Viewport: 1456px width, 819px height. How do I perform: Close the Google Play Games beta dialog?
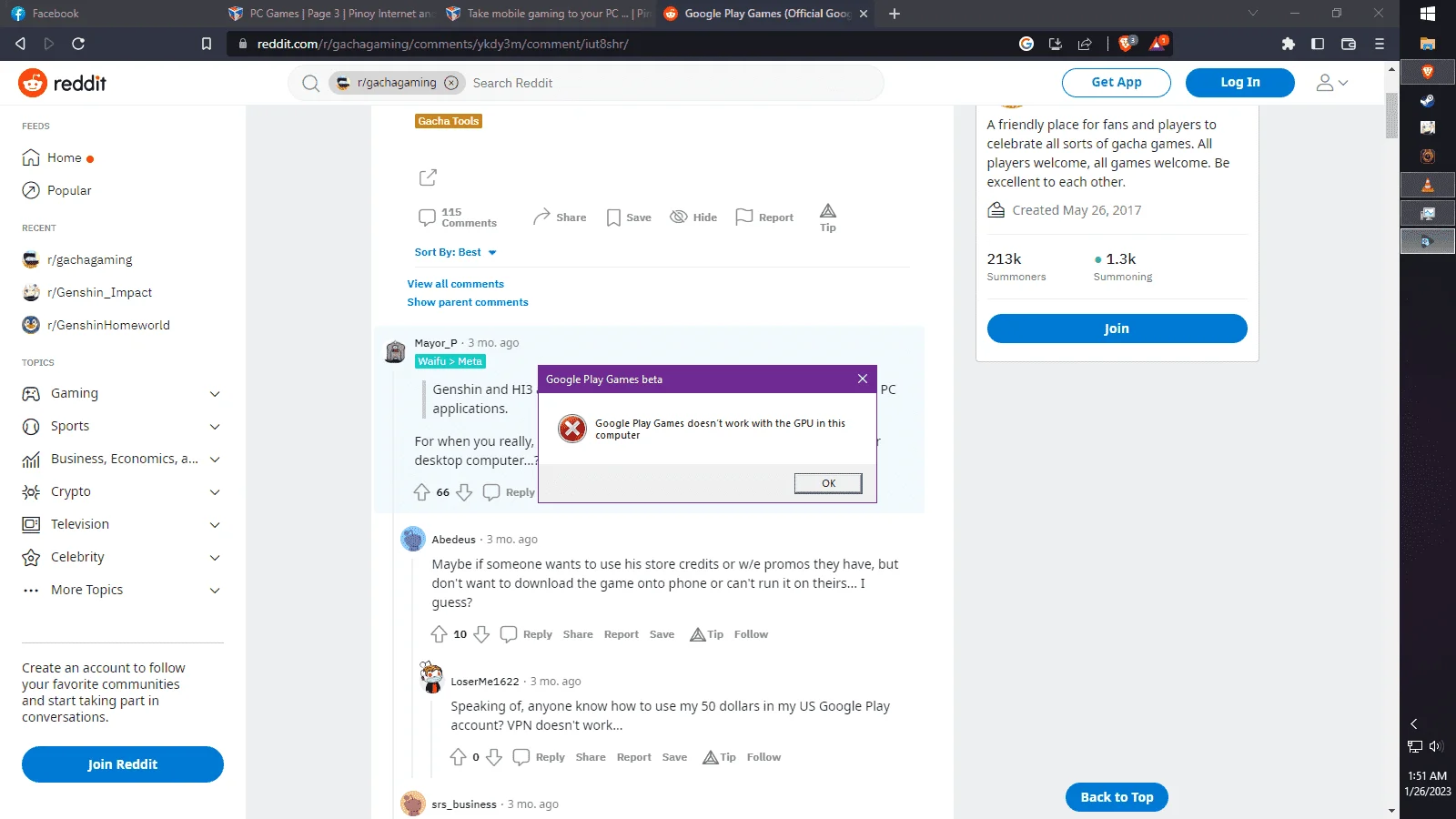click(863, 379)
